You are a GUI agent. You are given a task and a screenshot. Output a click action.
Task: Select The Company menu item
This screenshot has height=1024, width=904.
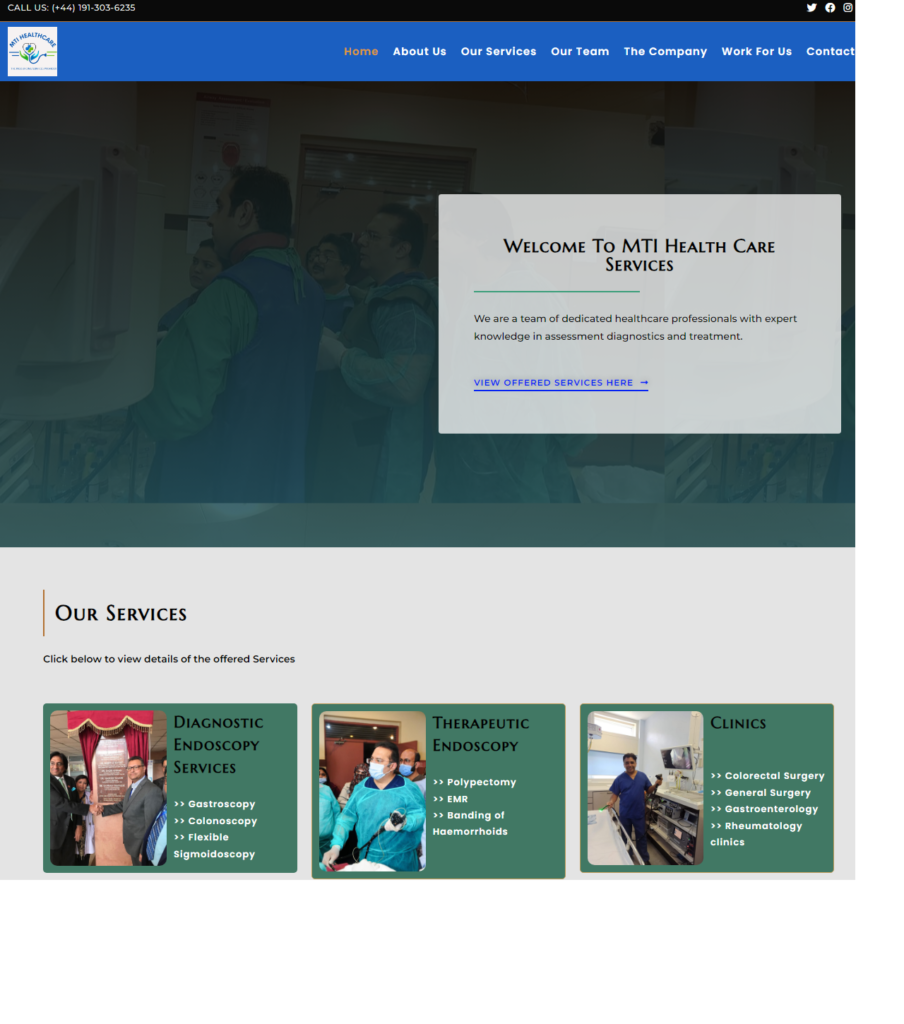coord(665,52)
